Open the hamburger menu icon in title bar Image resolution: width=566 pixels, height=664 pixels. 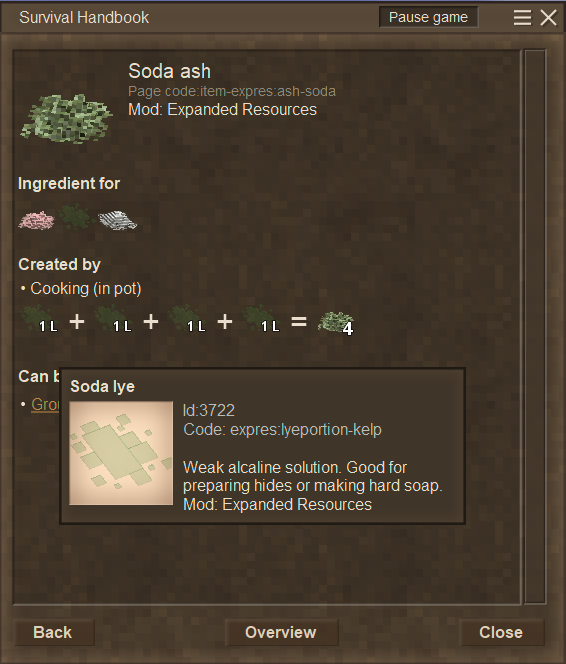tap(522, 18)
